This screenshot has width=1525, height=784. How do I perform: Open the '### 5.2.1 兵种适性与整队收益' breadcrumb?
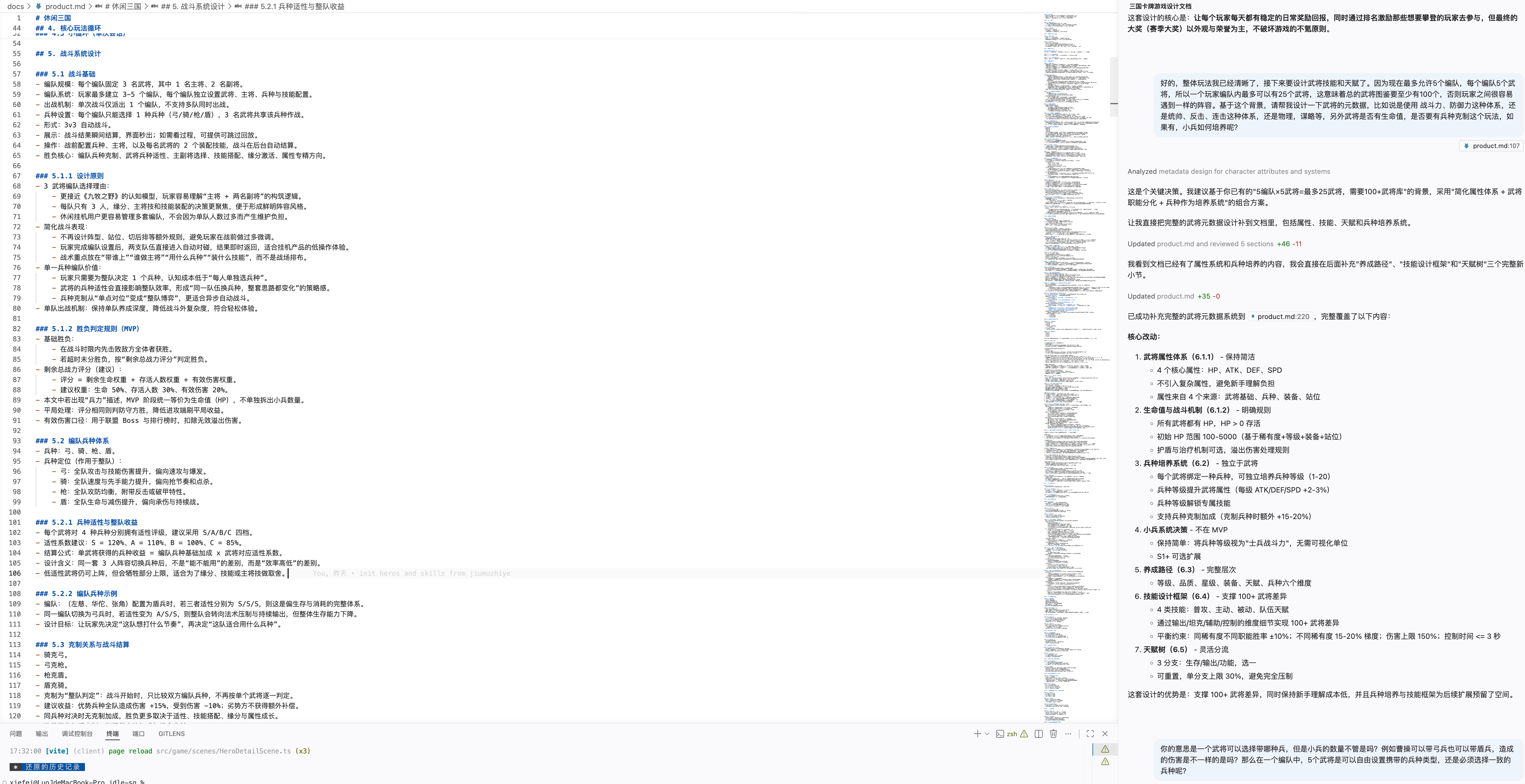[x=294, y=7]
